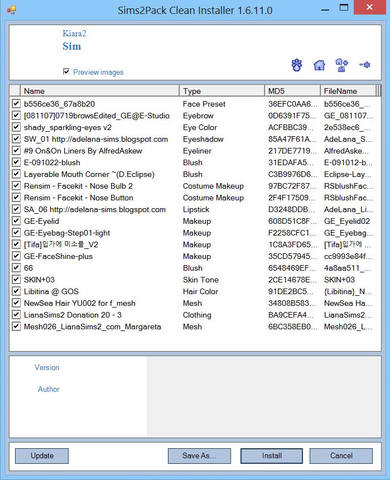This screenshot has width=390, height=480.
Task: Select Rensim - Facekit - Nose Bulb 2
Action: tap(78, 186)
